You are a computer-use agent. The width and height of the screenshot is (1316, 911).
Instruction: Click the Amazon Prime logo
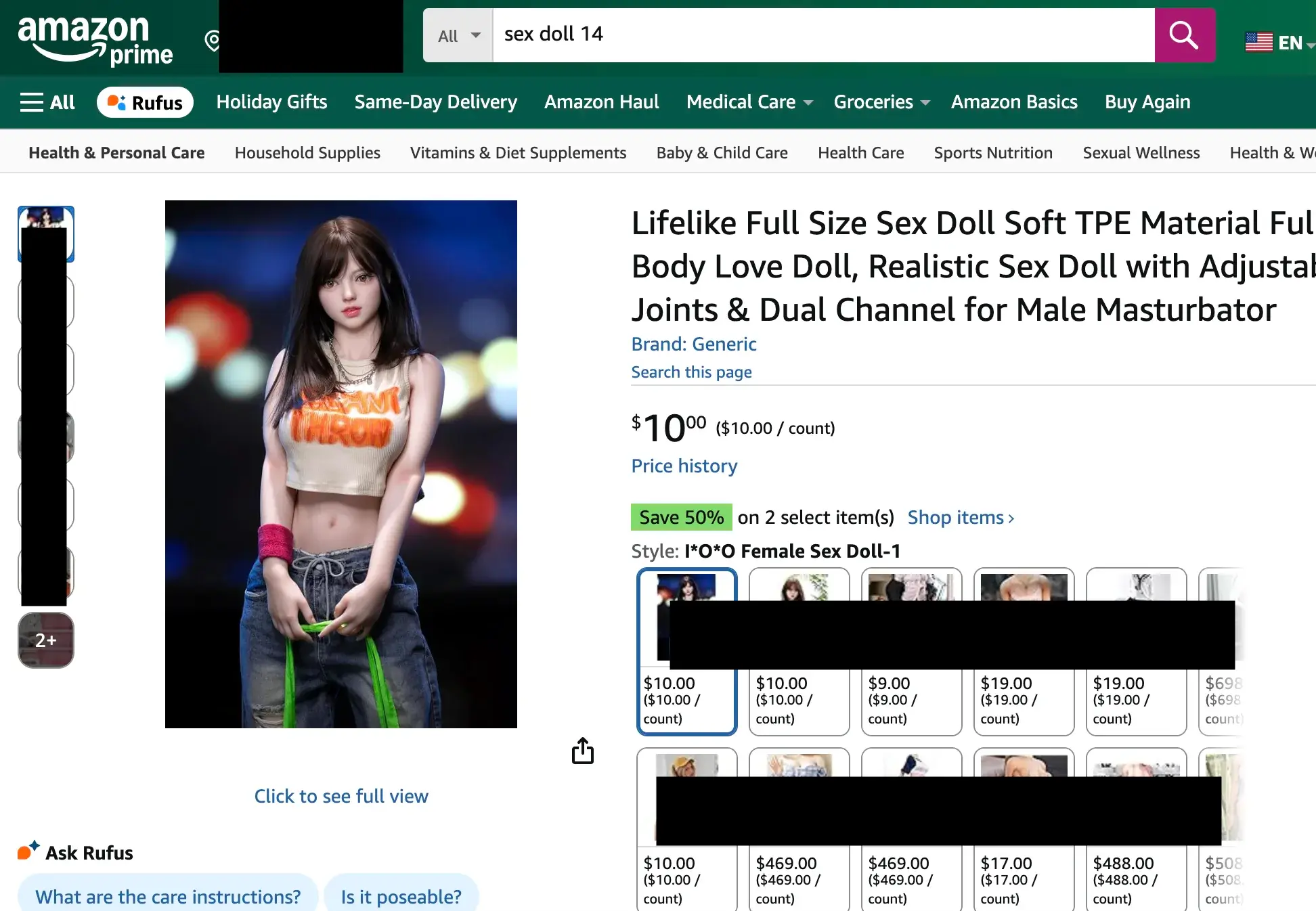pyautogui.click(x=95, y=39)
